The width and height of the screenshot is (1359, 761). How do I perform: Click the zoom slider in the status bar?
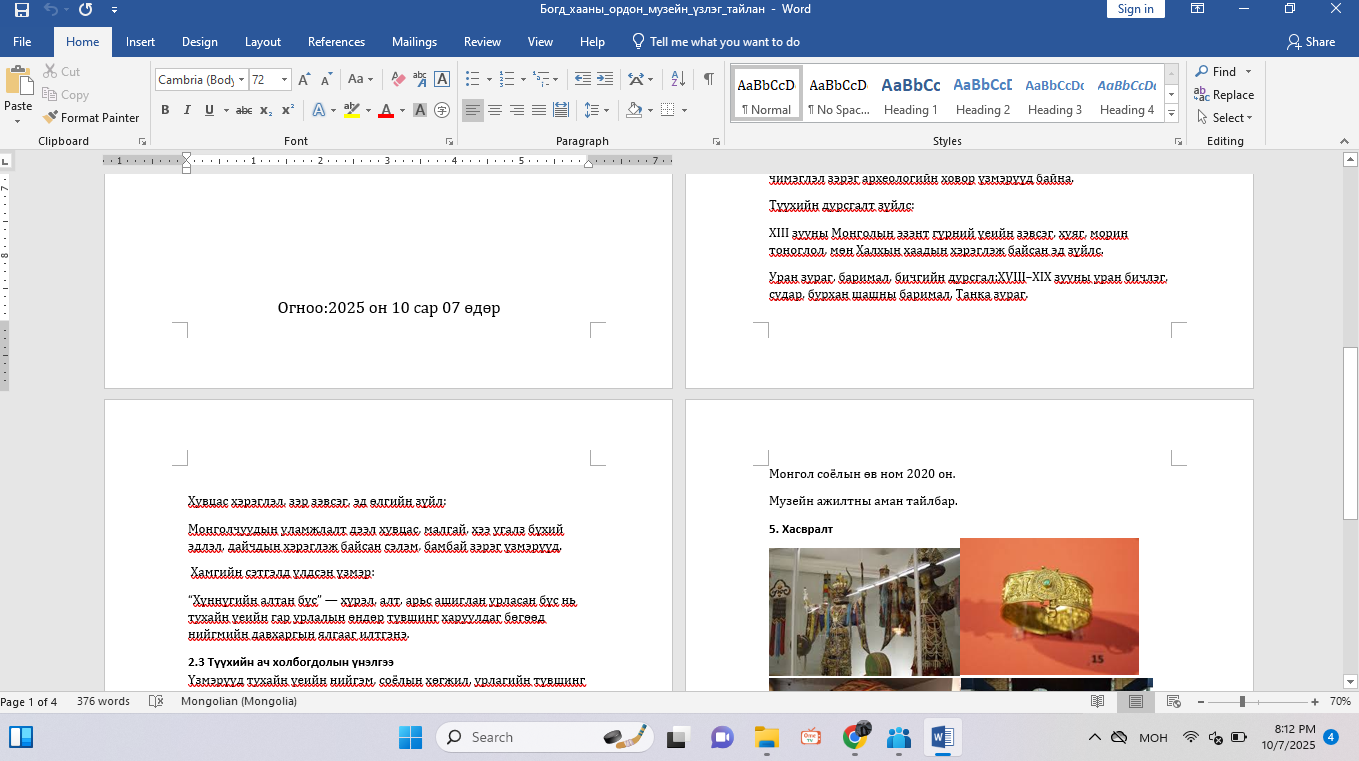[x=1243, y=702]
